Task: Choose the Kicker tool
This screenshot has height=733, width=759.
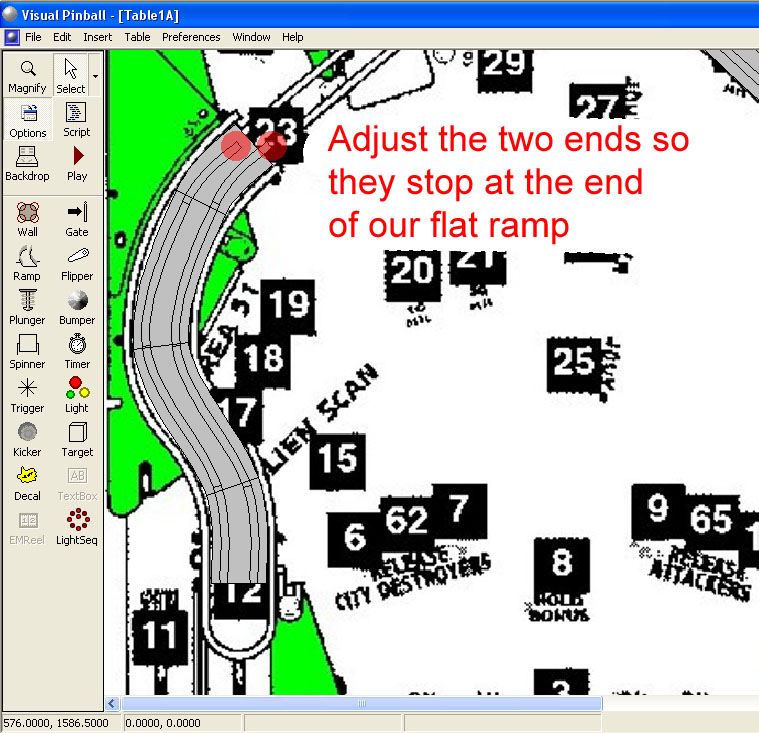Action: [x=28, y=439]
